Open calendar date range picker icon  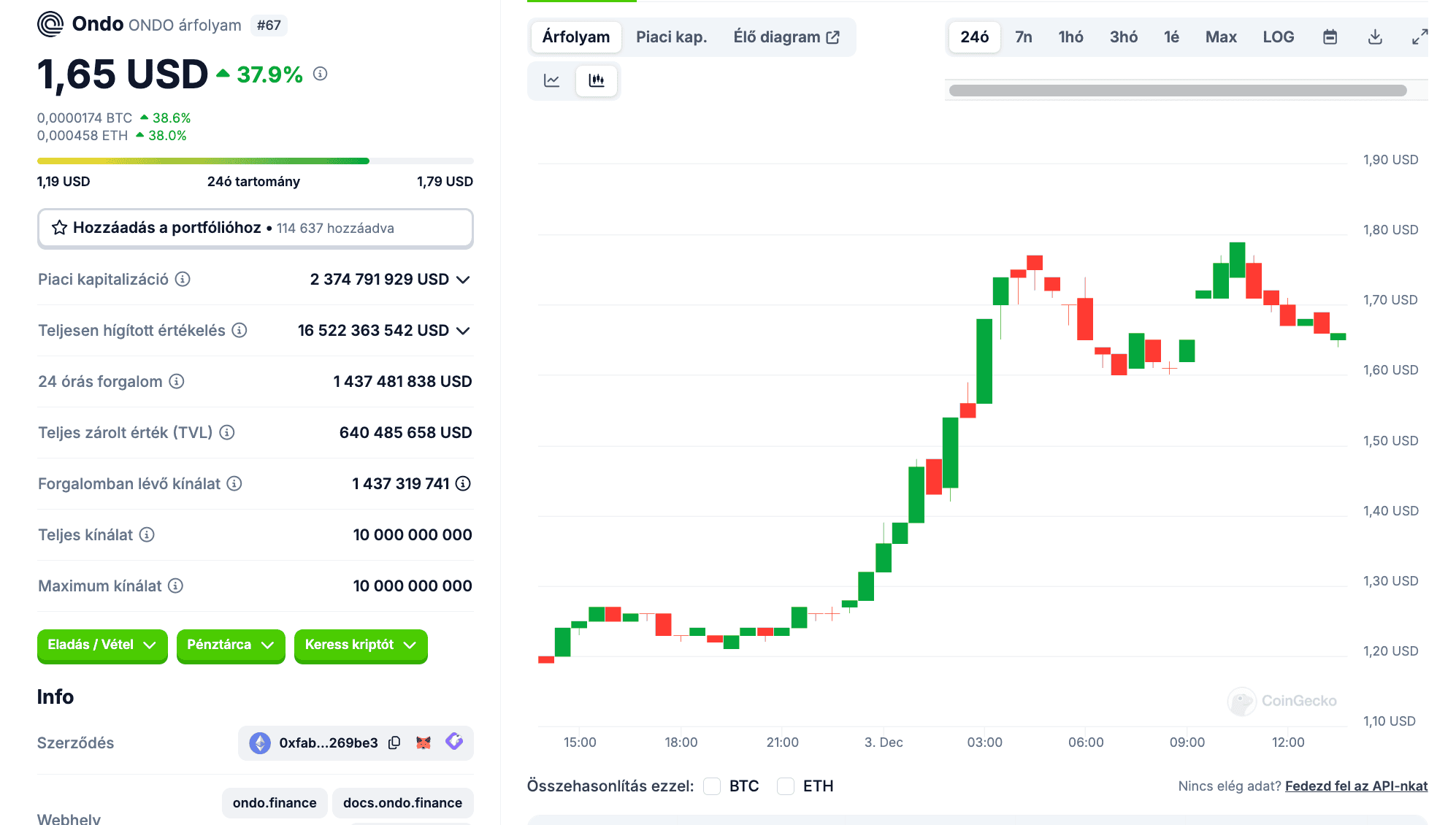[x=1330, y=37]
